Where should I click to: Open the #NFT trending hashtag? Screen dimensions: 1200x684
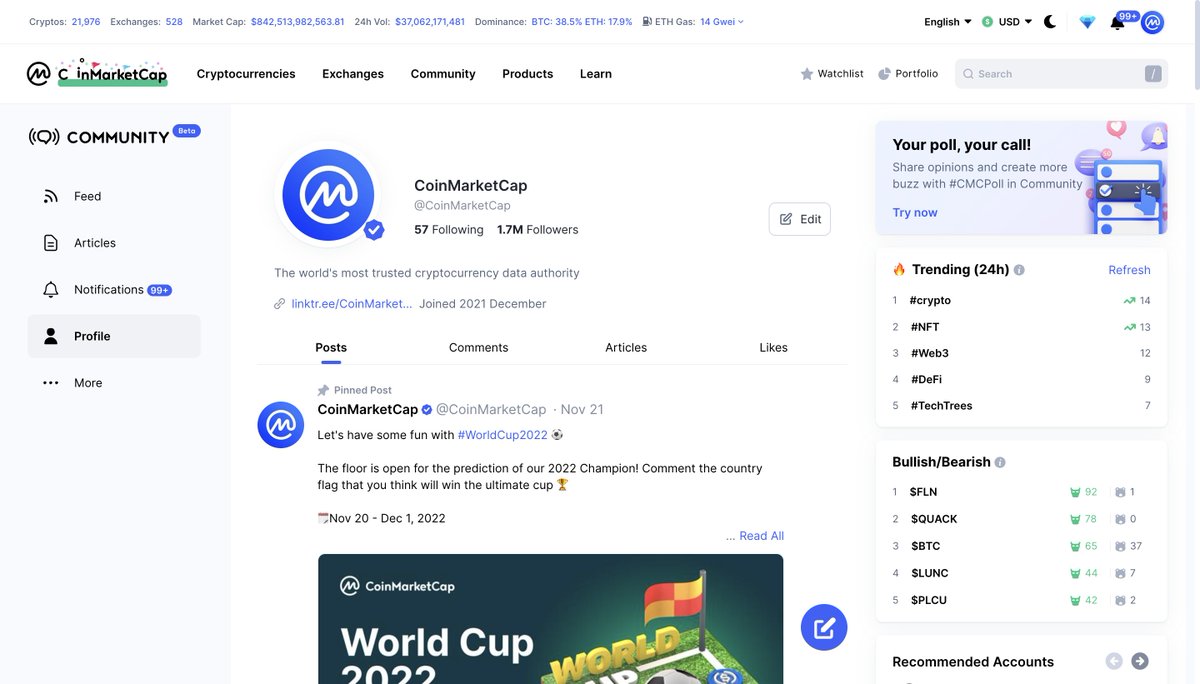coord(925,327)
